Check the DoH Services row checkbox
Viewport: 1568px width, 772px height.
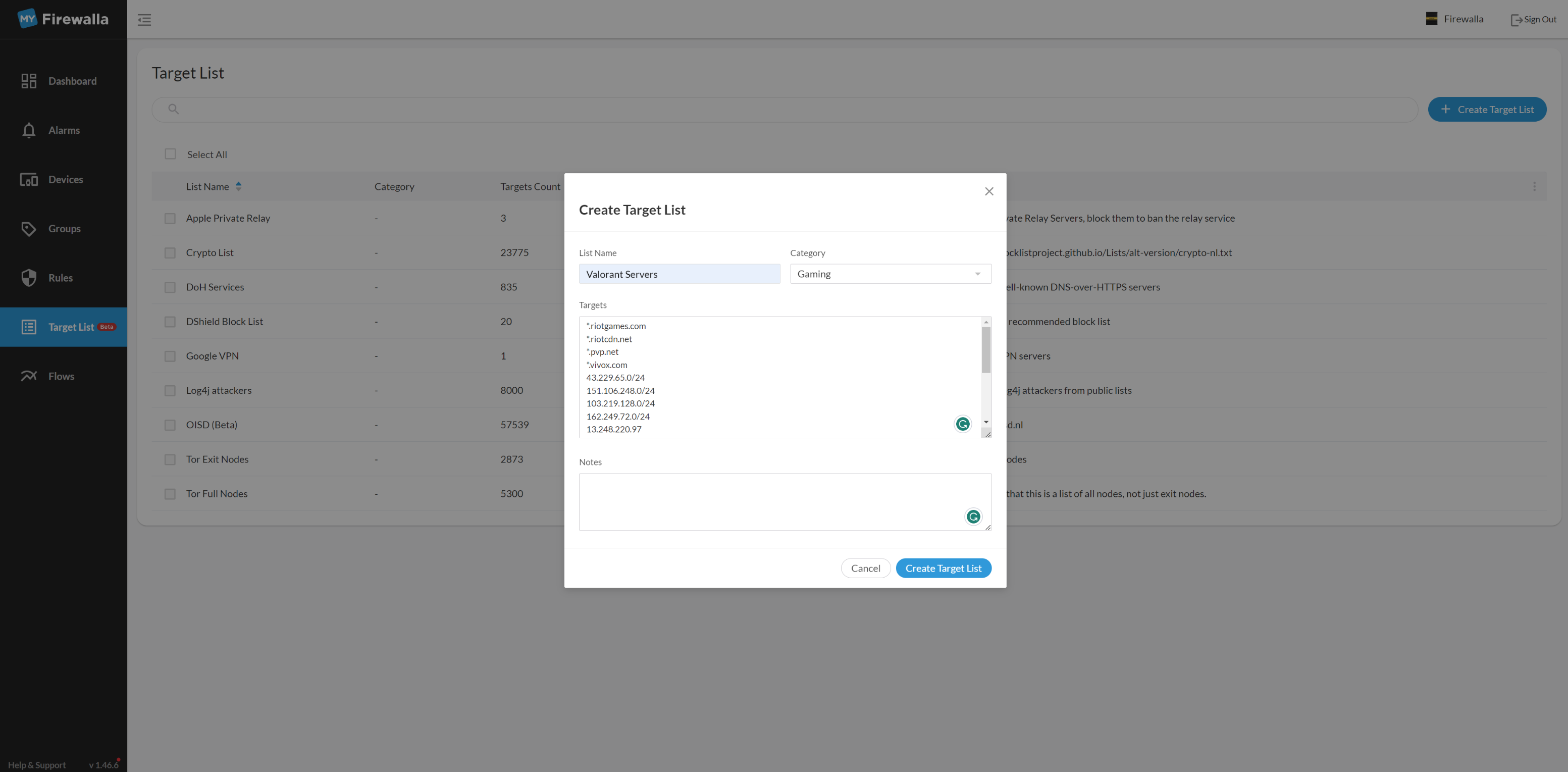(x=170, y=287)
